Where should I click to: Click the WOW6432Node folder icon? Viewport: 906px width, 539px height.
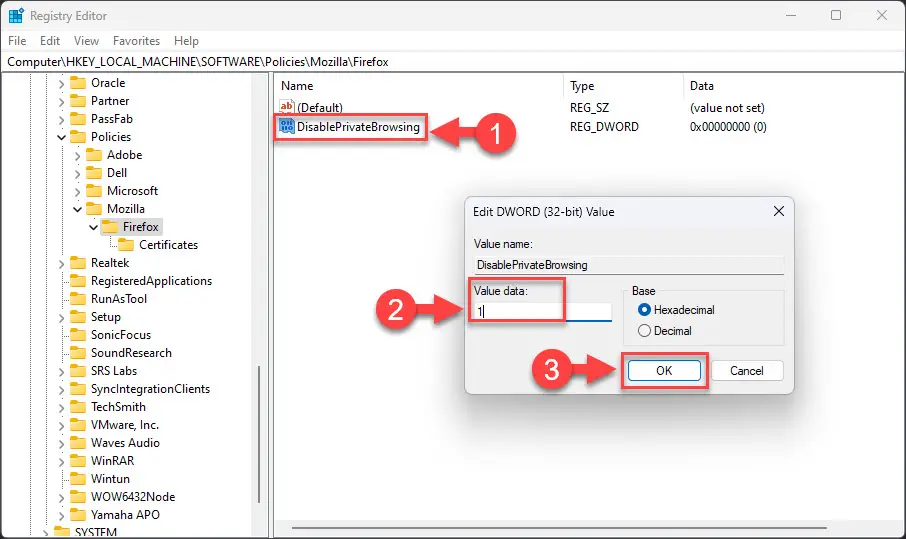point(78,496)
